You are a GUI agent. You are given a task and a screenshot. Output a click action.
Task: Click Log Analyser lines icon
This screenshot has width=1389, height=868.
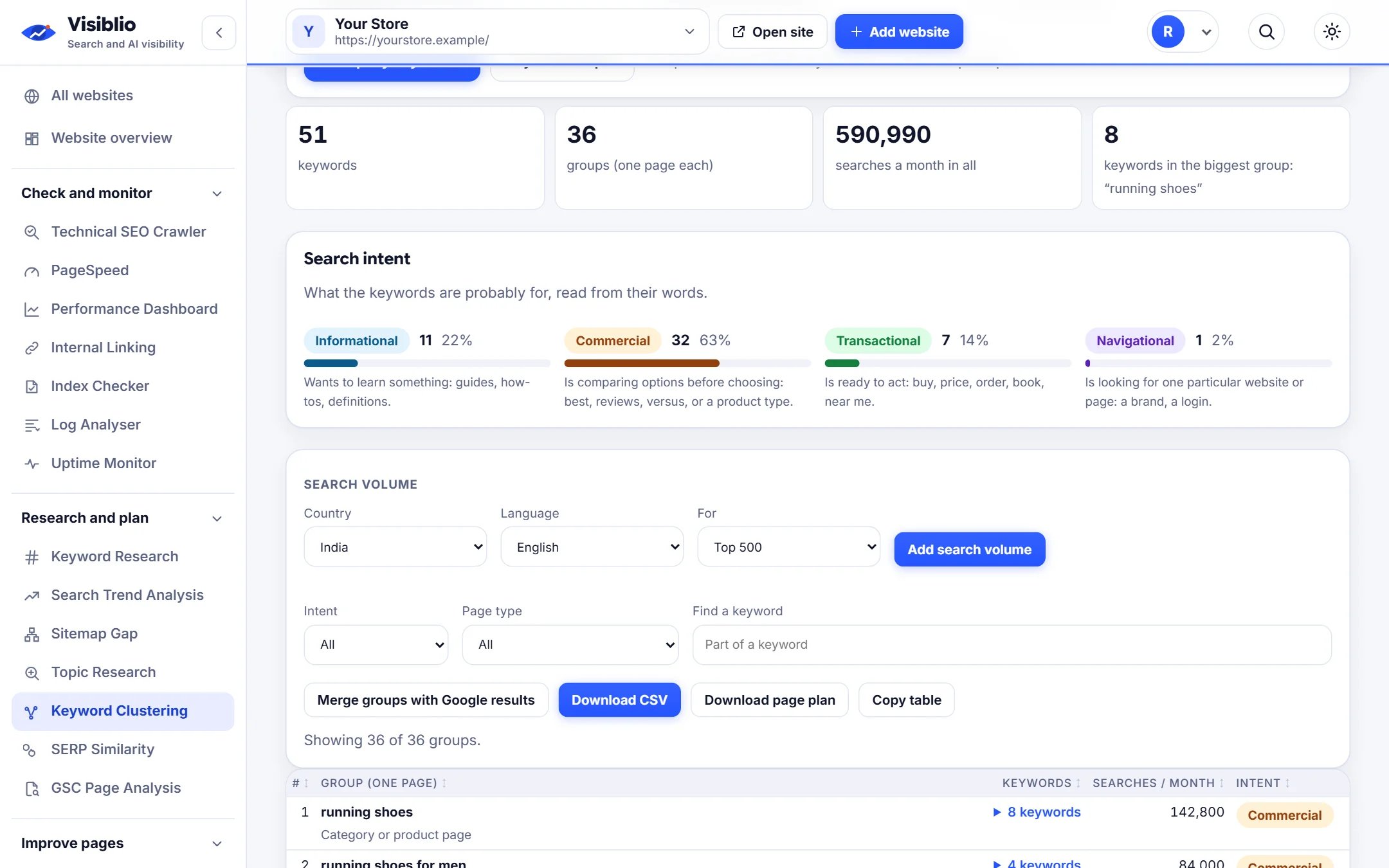[32, 425]
